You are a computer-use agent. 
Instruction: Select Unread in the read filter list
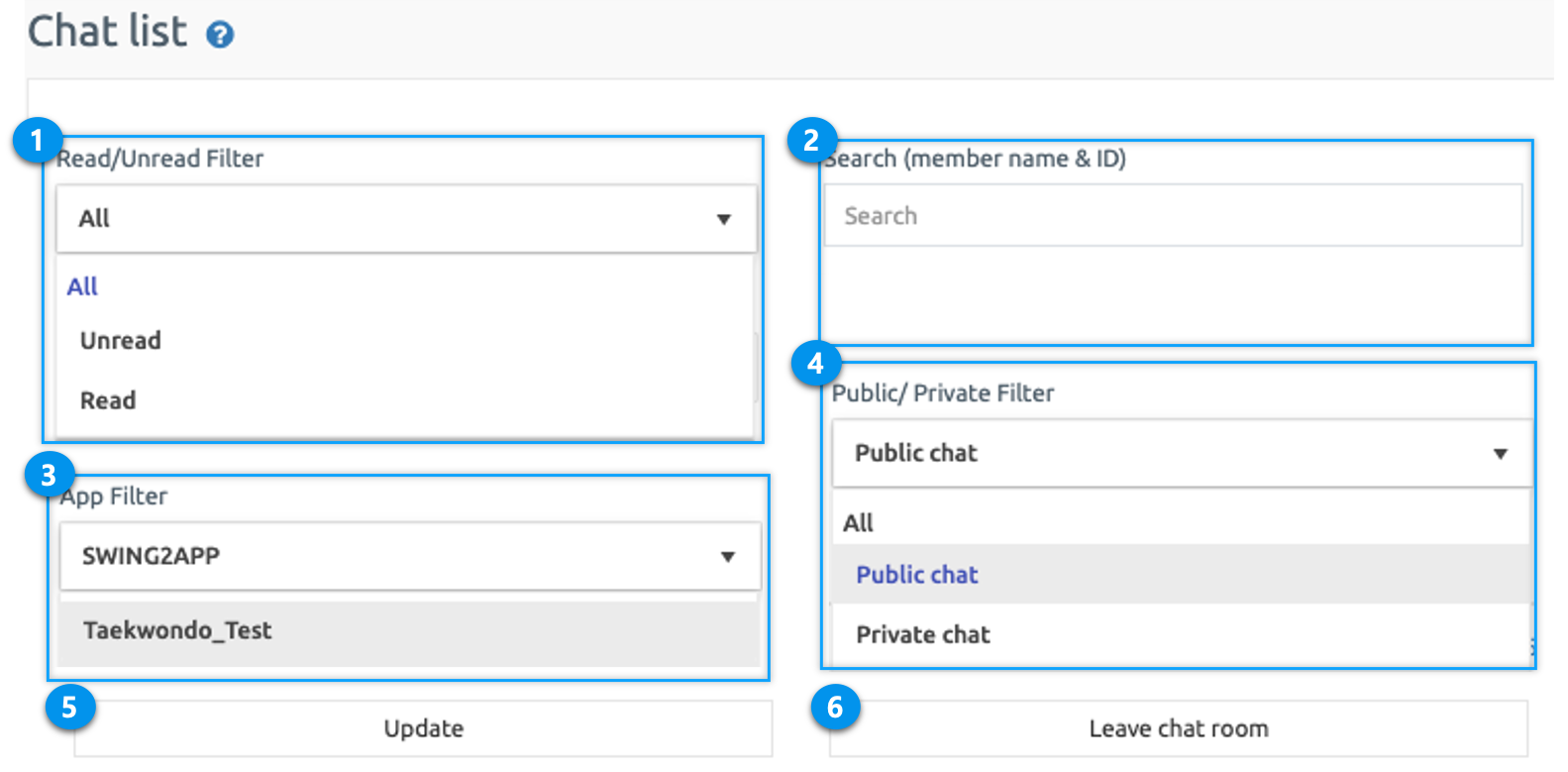click(x=121, y=341)
